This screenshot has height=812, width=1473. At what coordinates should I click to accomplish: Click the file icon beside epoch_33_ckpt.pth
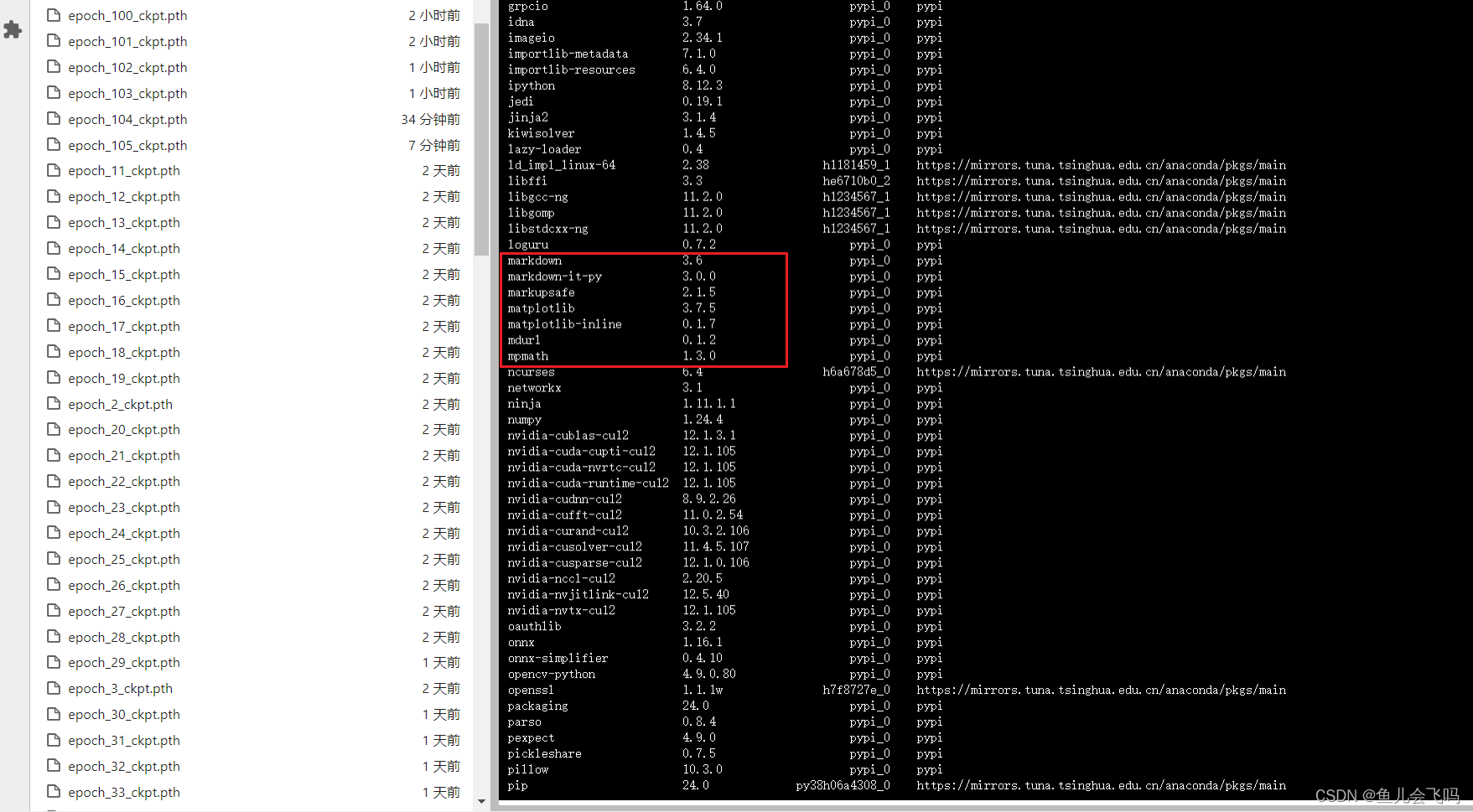coord(52,792)
